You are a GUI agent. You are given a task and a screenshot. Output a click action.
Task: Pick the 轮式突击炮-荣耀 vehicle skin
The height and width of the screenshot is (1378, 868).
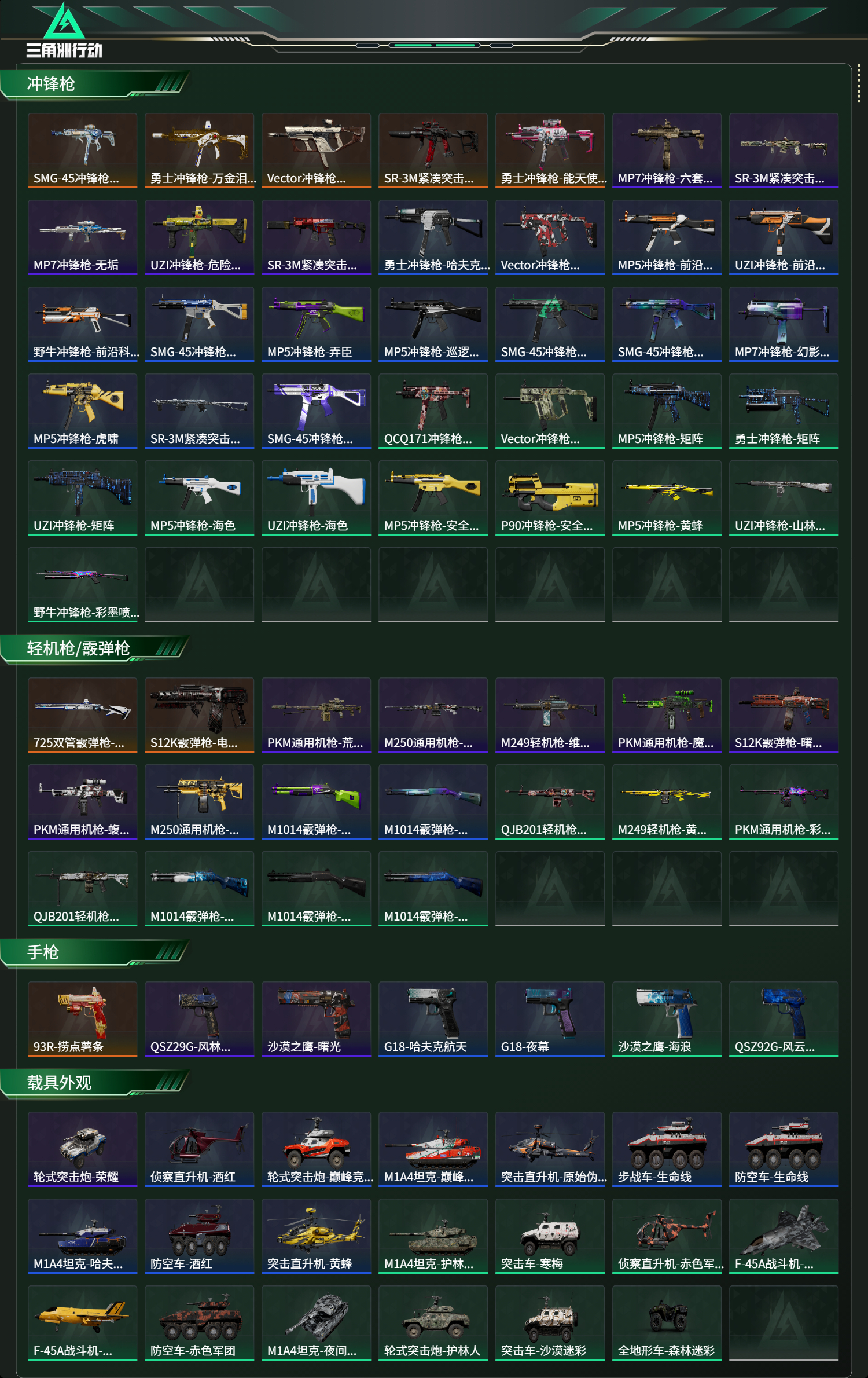click(82, 1149)
